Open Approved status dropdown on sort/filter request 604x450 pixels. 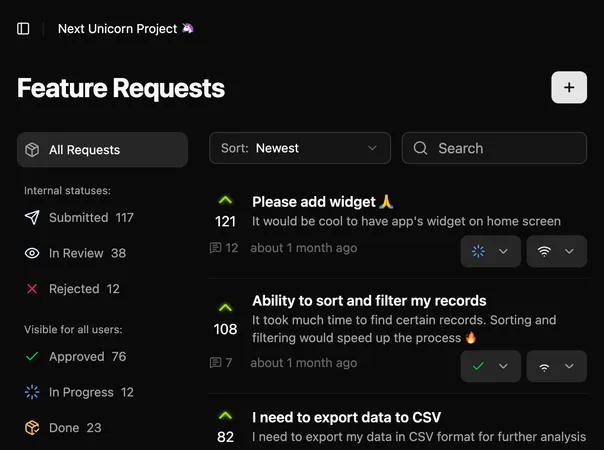click(491, 367)
